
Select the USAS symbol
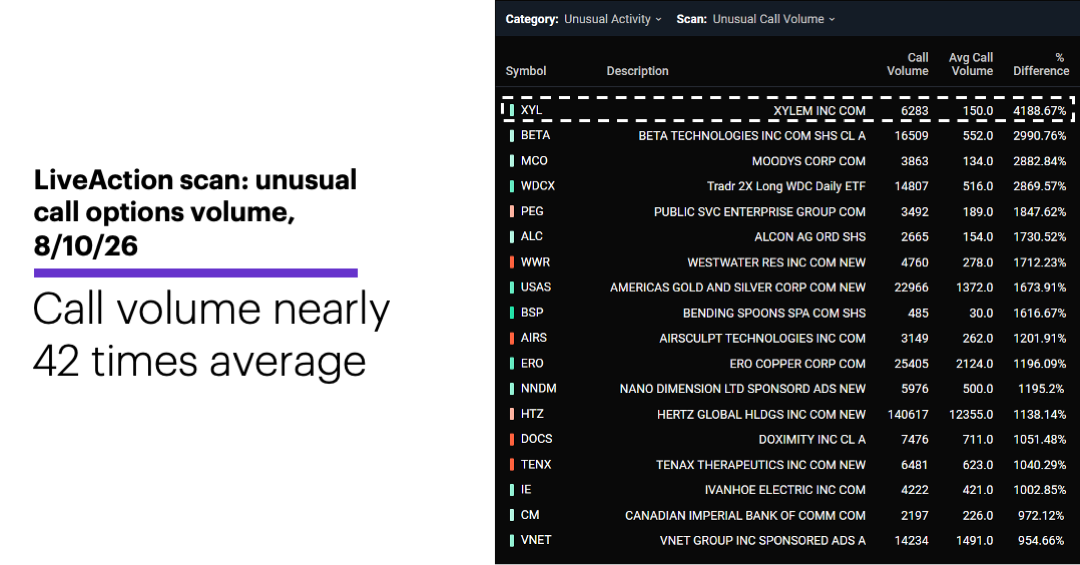pyautogui.click(x=536, y=287)
